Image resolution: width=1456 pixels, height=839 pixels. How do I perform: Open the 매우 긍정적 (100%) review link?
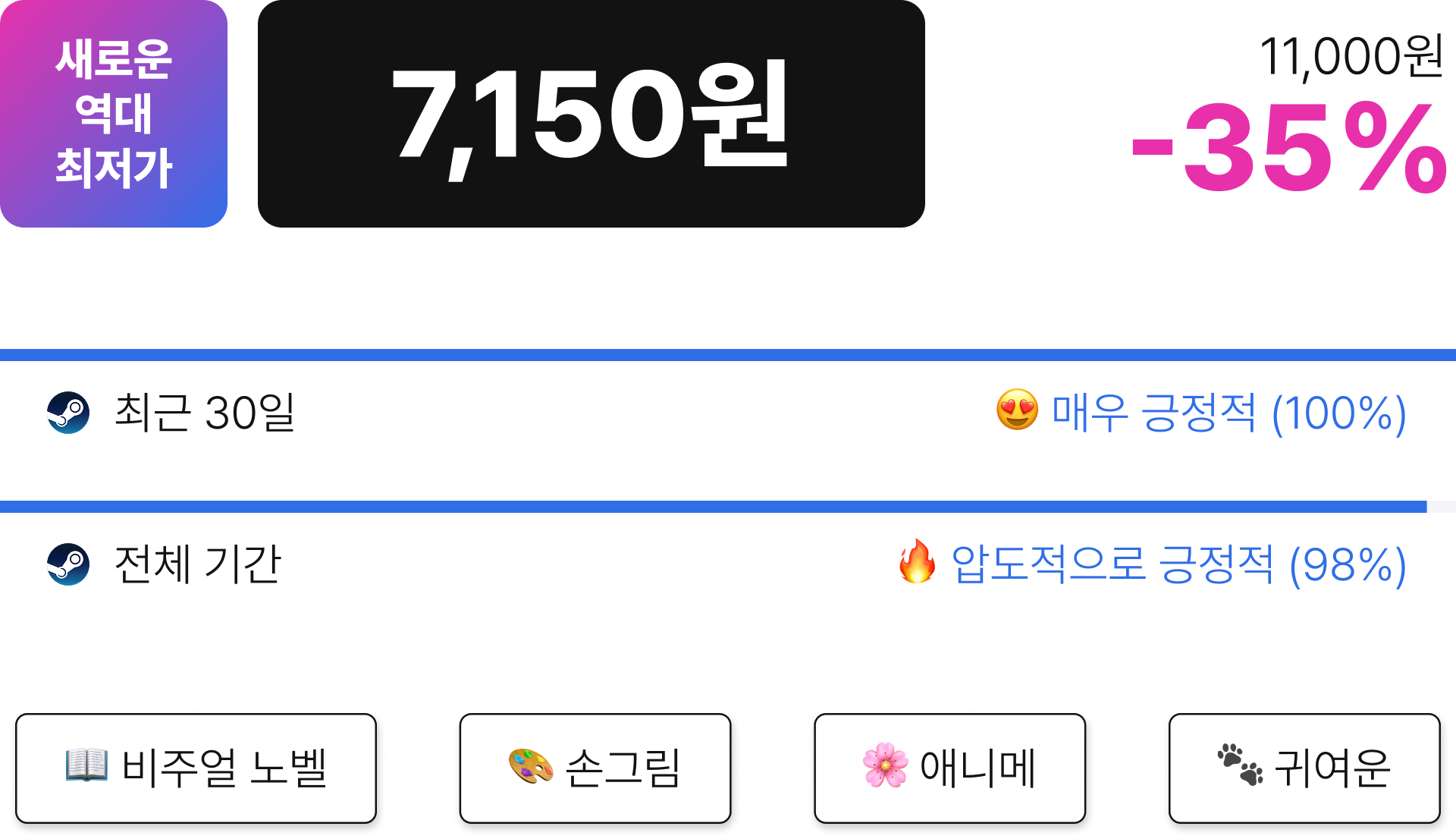tap(1229, 413)
